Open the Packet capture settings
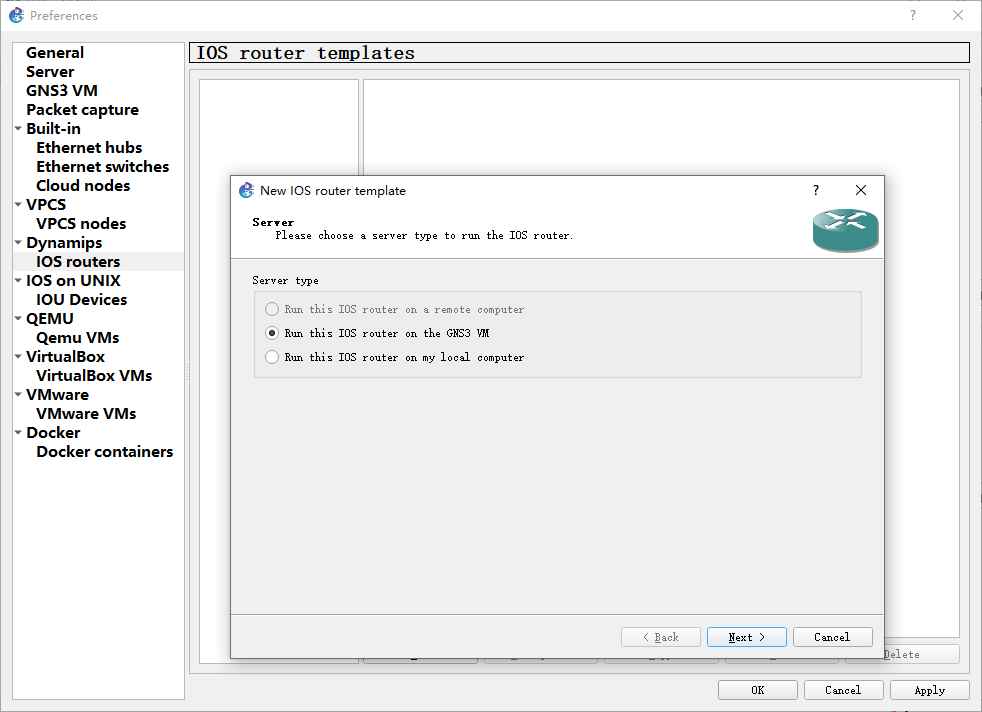Screen dimensions: 982x712 (x=83, y=110)
